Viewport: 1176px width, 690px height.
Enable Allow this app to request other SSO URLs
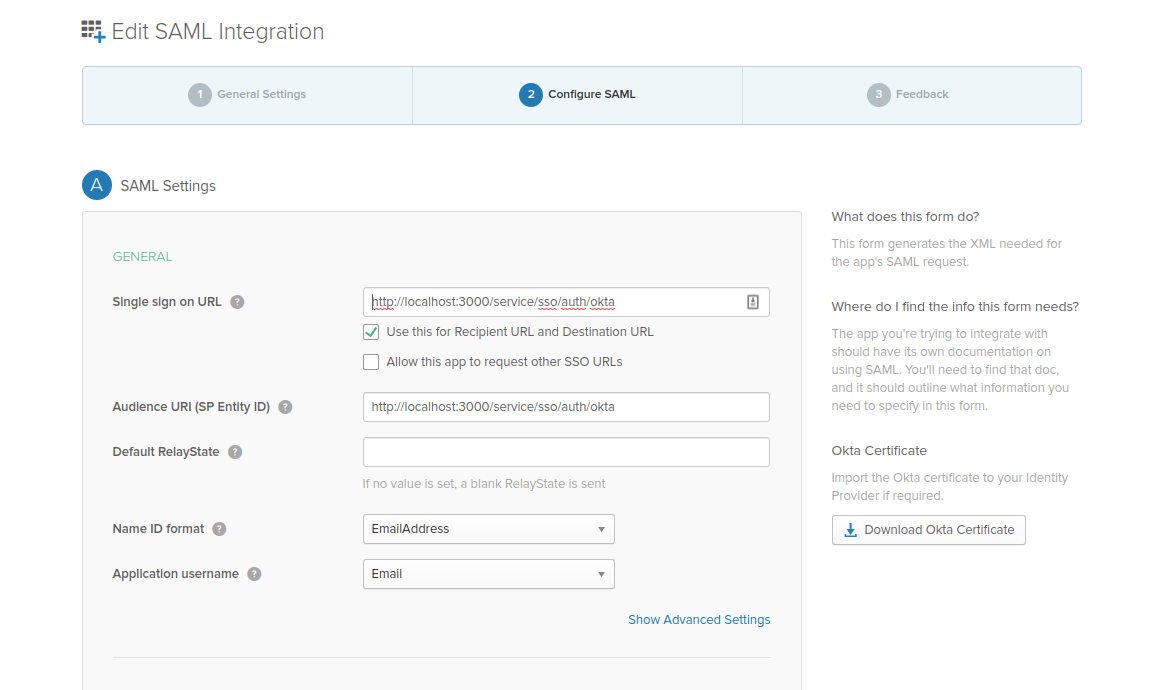click(371, 362)
